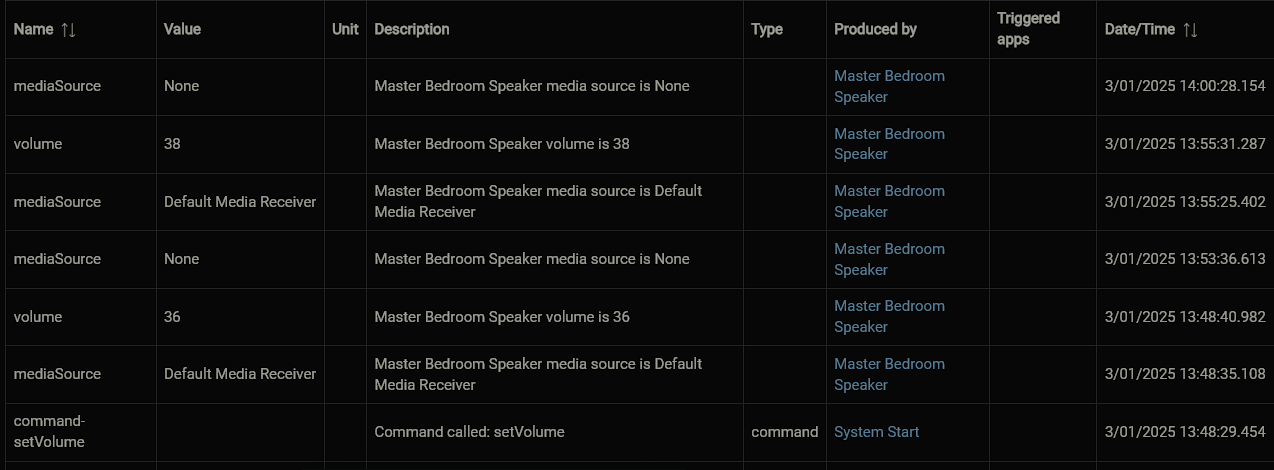Screen dimensions: 1274x470
Task: Click the 13:48:29.454 timestamp cell
Action: click(x=1185, y=432)
